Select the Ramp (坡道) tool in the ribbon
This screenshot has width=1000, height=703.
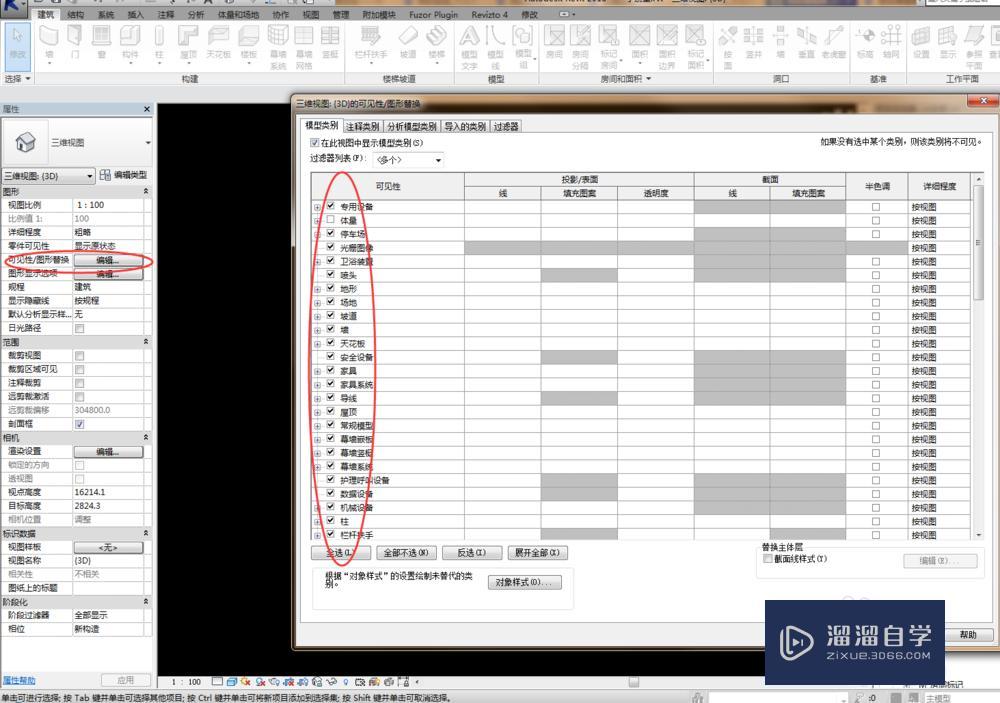(x=408, y=41)
